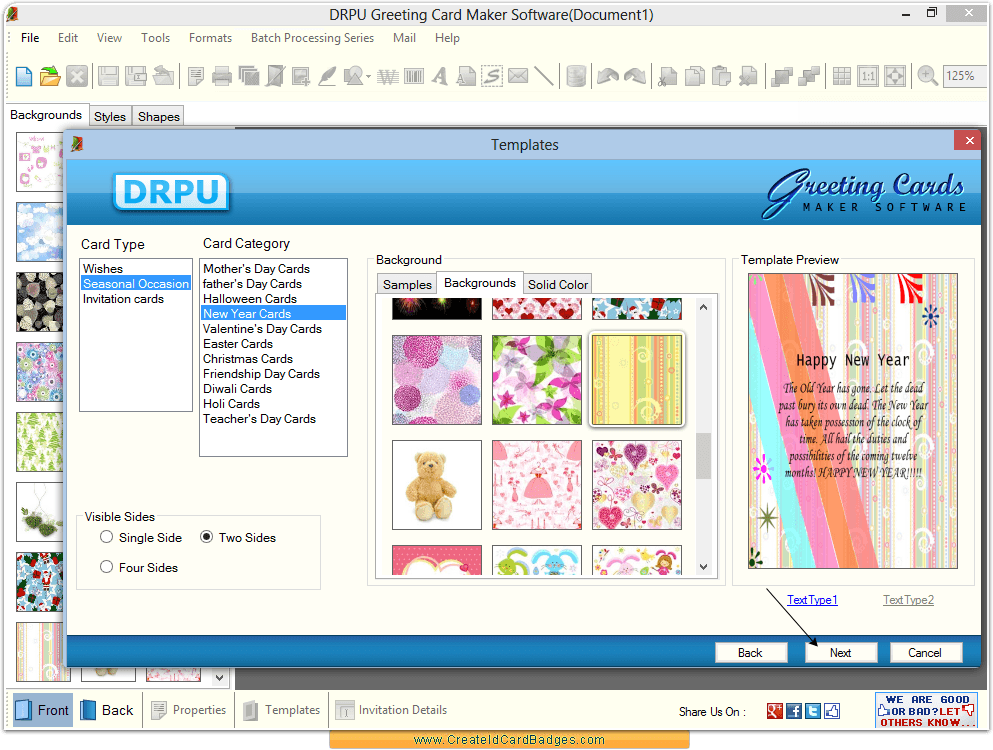Select 'Invitation cards' card type

coord(123,299)
